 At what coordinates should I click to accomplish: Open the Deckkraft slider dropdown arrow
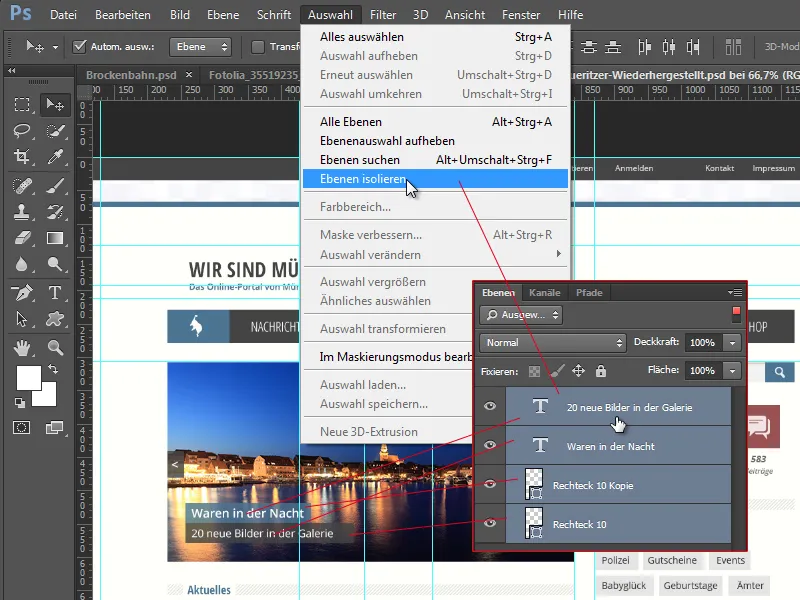732,343
